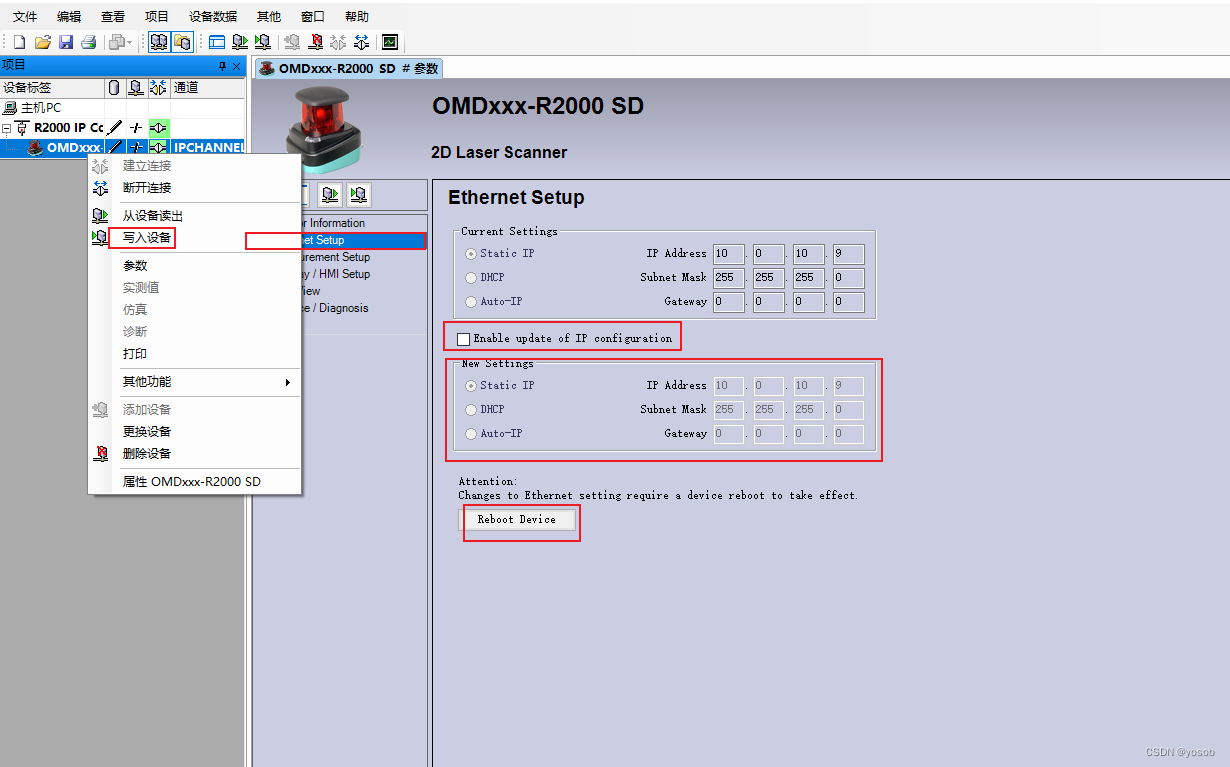Viewport: 1230px width, 767px height.
Task: Click the Save floppy disk toolbar icon
Action: [x=66, y=42]
